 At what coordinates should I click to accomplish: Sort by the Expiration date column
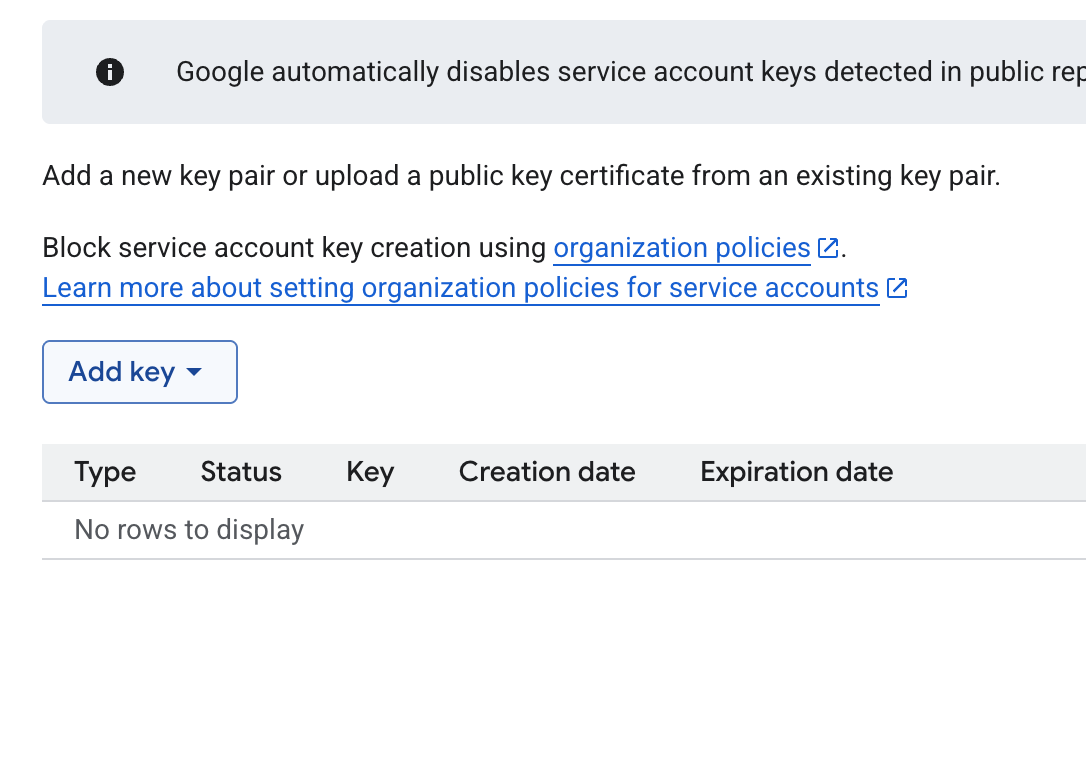point(796,472)
